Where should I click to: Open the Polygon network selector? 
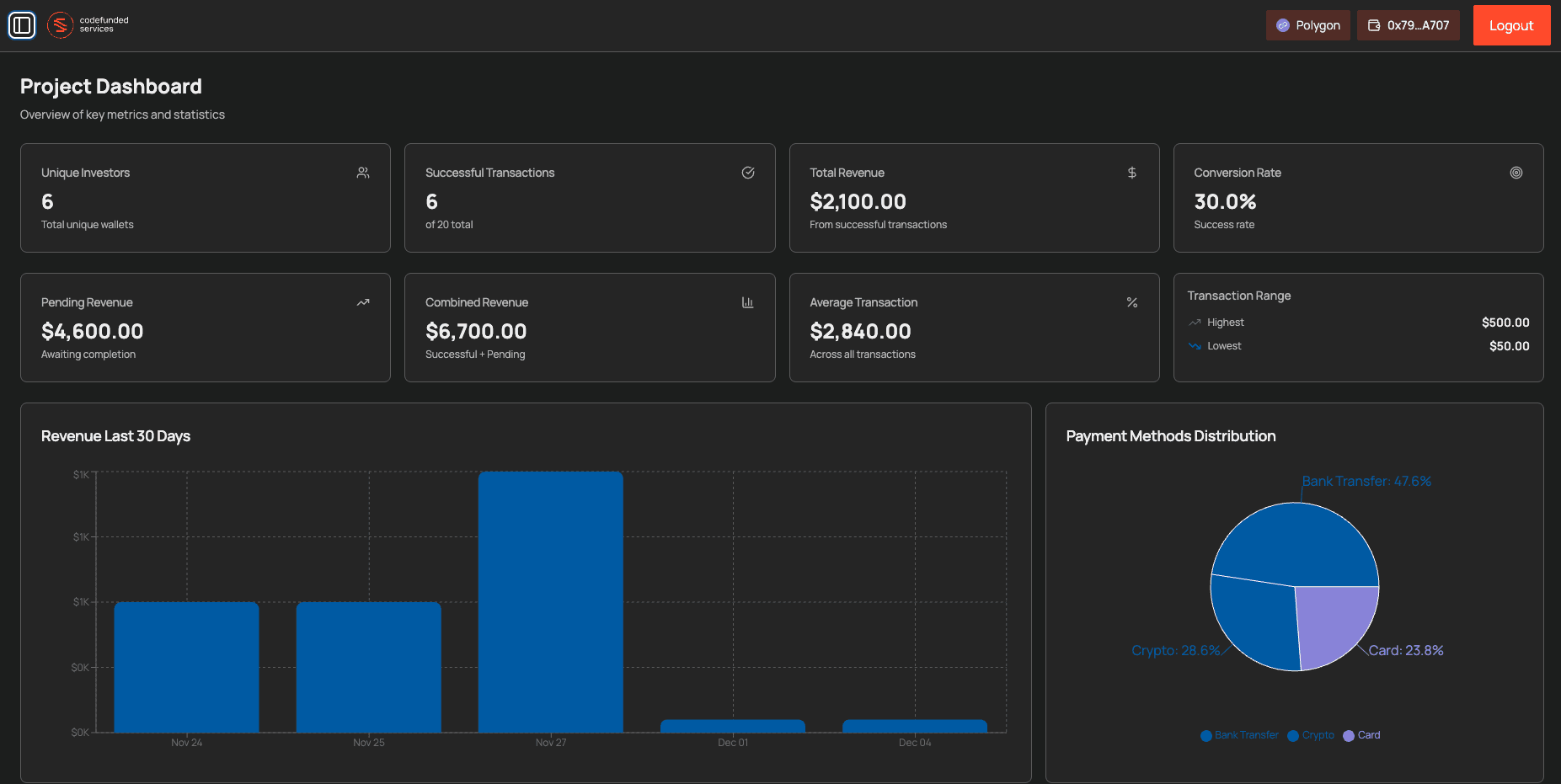pos(1308,25)
